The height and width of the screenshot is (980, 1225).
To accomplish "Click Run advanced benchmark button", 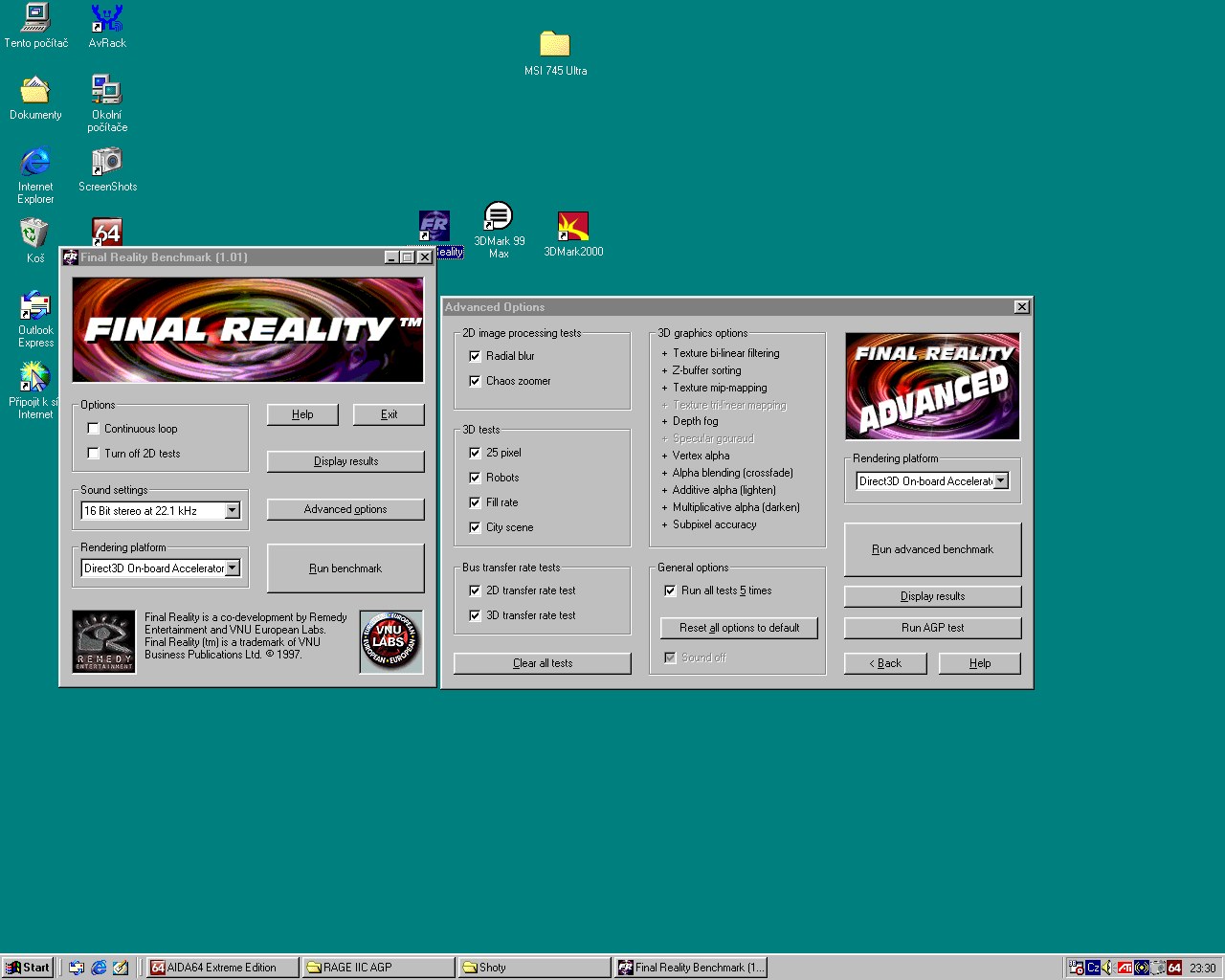I will click(932, 549).
